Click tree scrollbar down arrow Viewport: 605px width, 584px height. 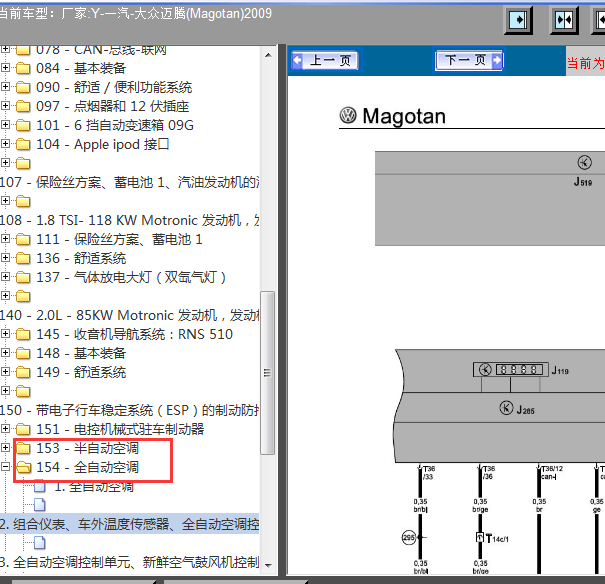click(268, 565)
